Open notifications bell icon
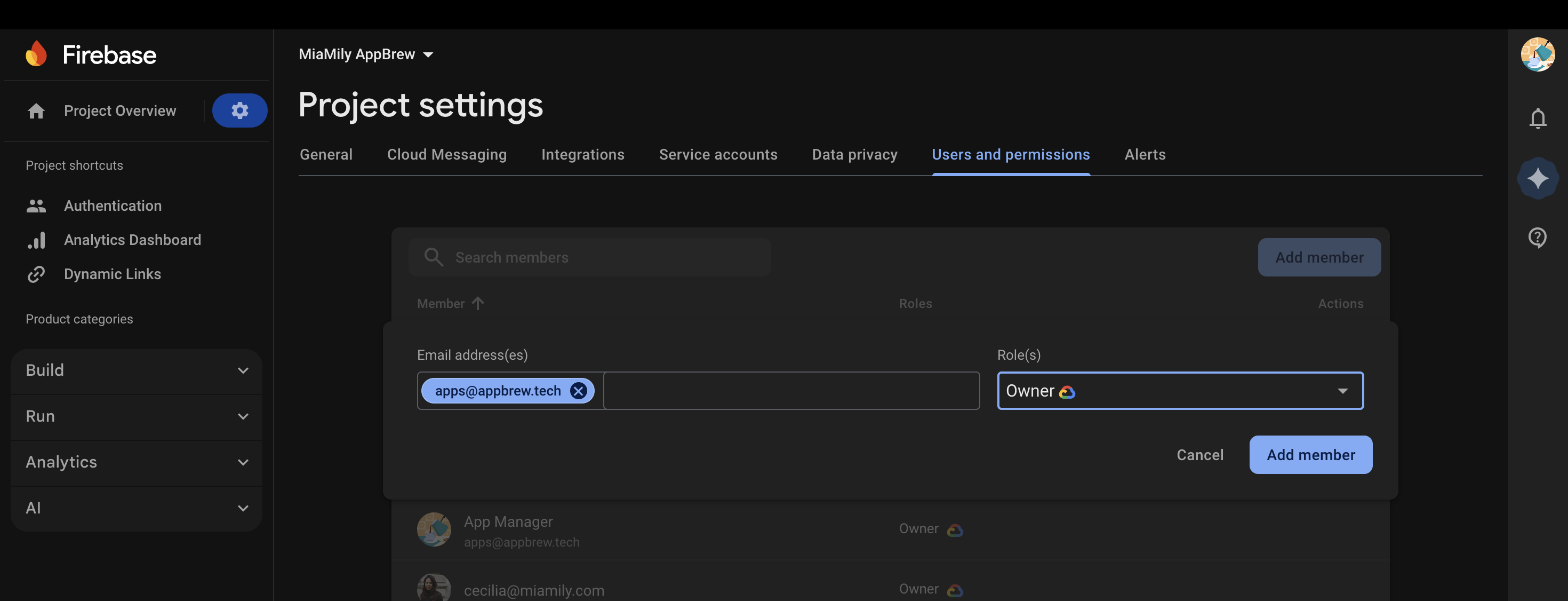Screen dimensions: 1568x601 [1538, 118]
